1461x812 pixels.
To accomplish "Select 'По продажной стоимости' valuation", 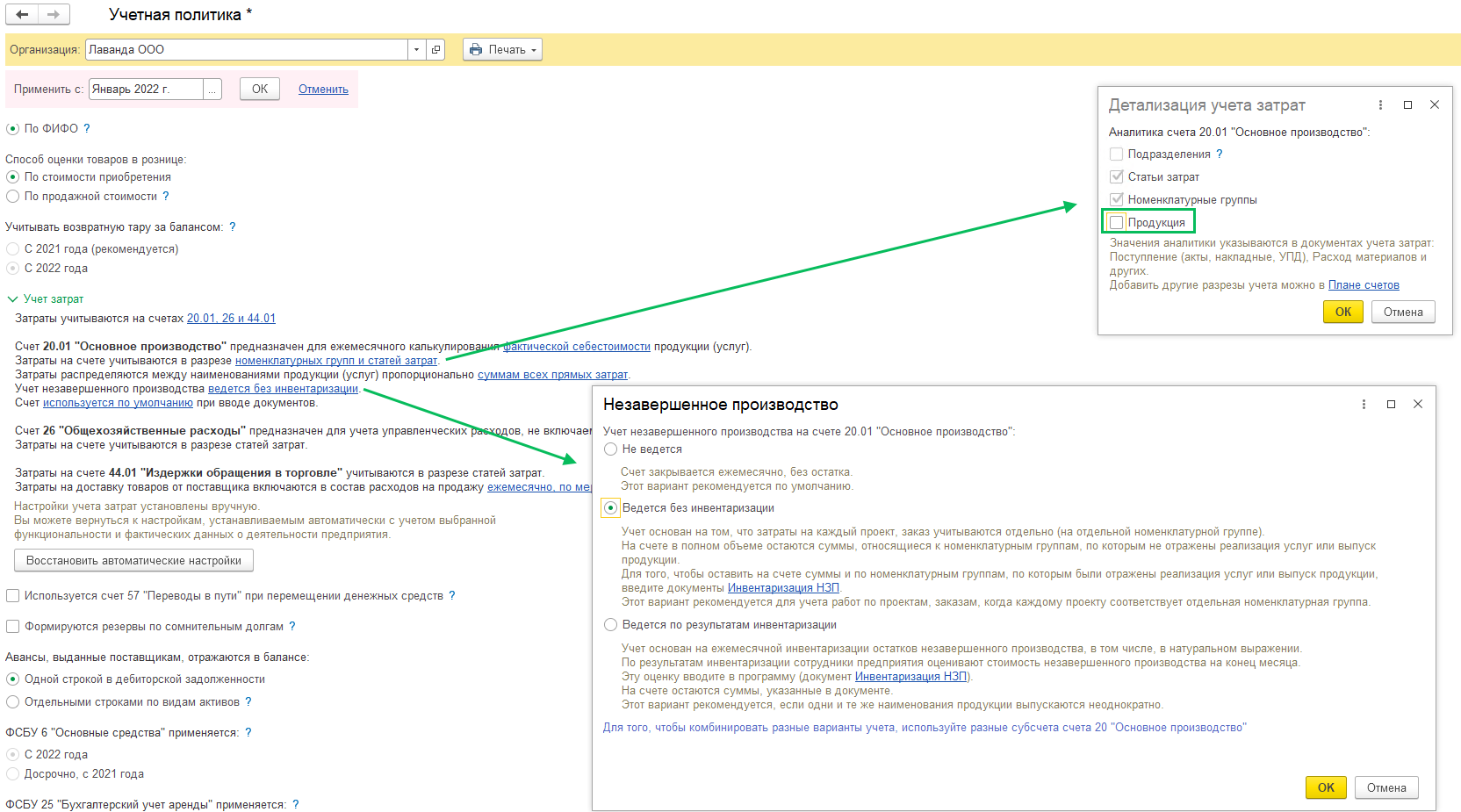I will point(13,196).
